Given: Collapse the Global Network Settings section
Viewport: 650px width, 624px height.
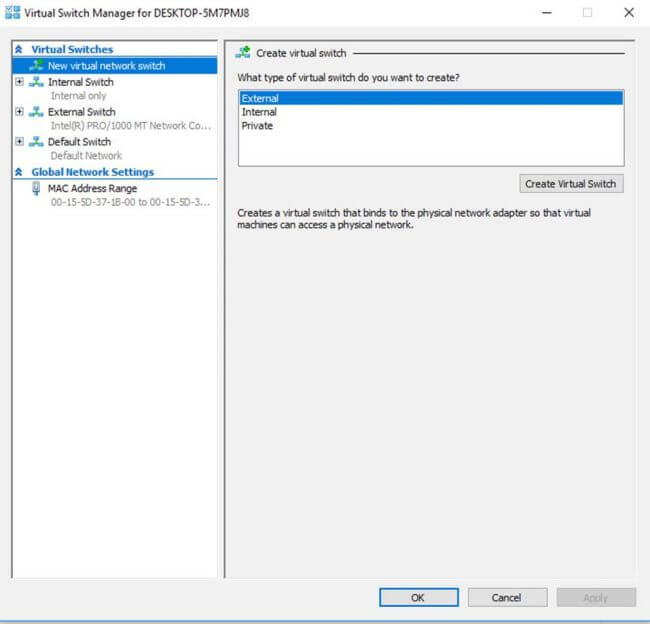Looking at the screenshot, I should (19, 172).
